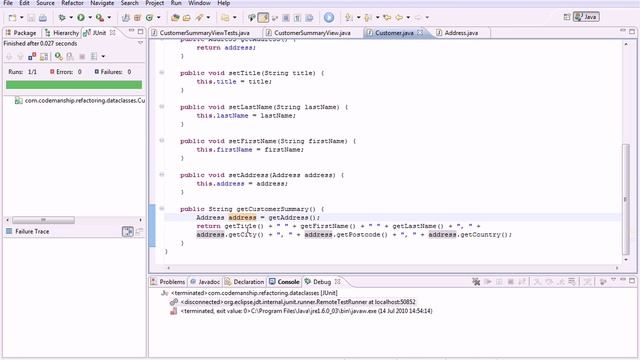Switch to the Console tab
This screenshot has width=640, height=360.
[x=284, y=282]
